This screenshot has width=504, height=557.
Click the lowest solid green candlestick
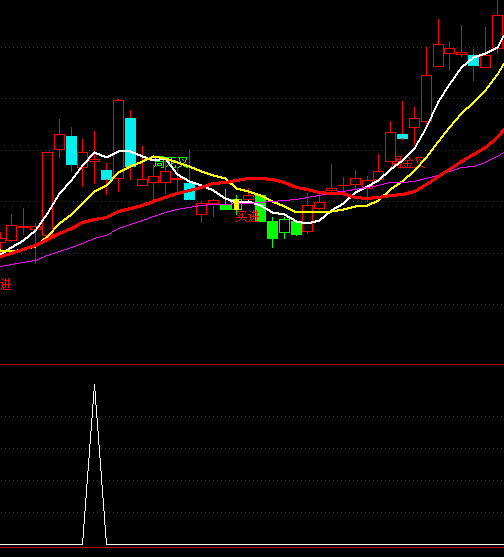coord(272,230)
